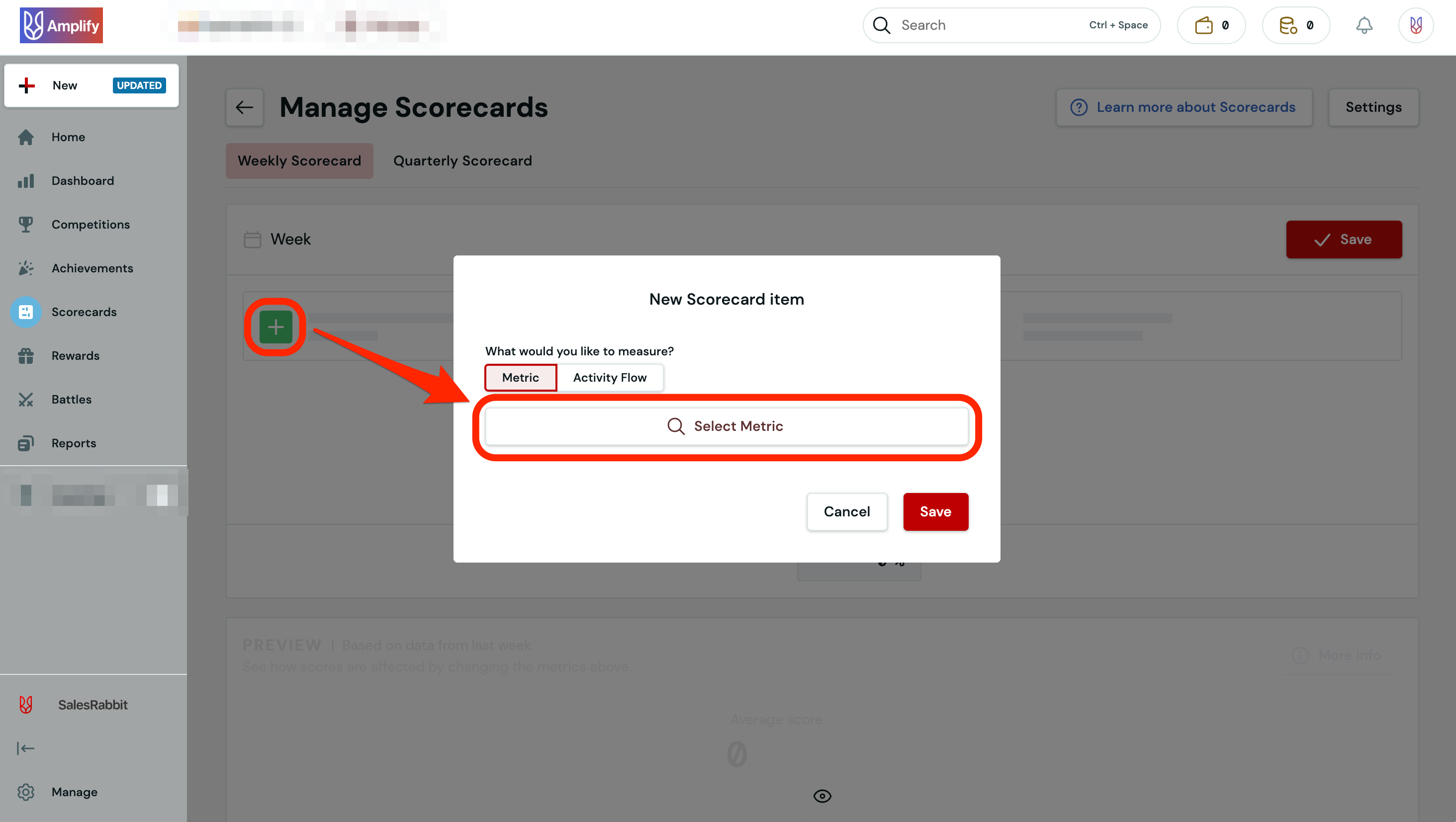Switch to the Weekly Scorecard tab
This screenshot has width=1456, height=822.
tap(299, 161)
